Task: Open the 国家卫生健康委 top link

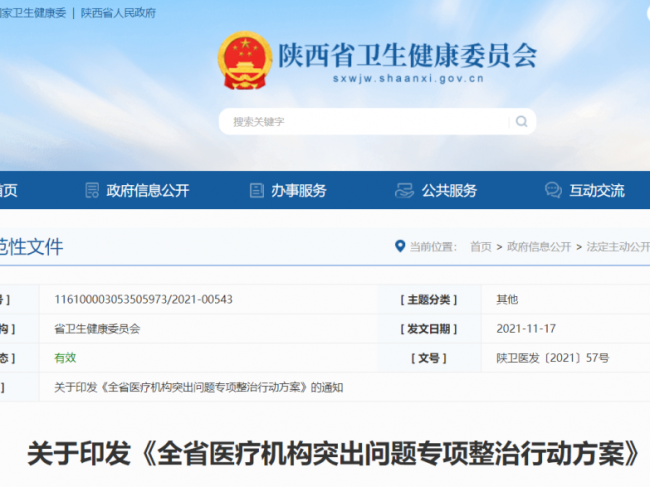Action: point(33,13)
